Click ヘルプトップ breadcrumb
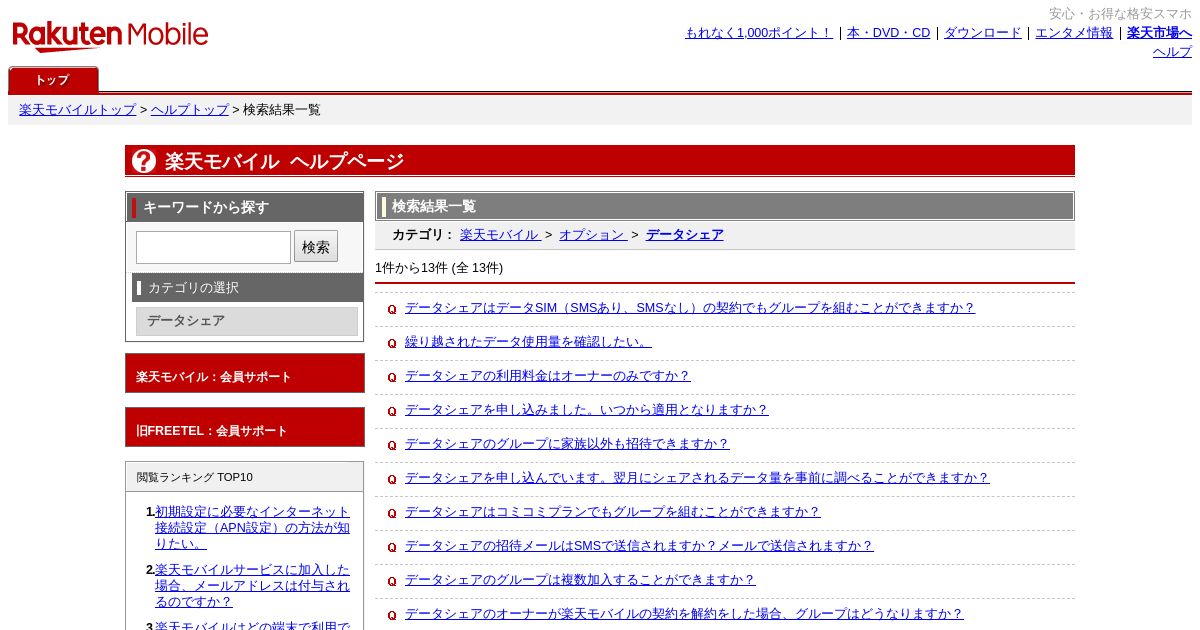 (190, 110)
